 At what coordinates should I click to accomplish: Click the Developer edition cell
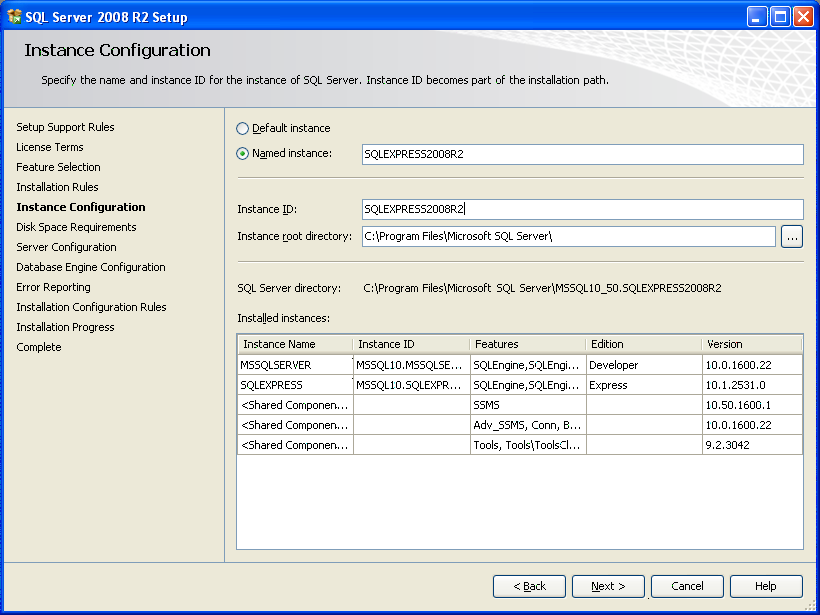pyautogui.click(x=644, y=365)
